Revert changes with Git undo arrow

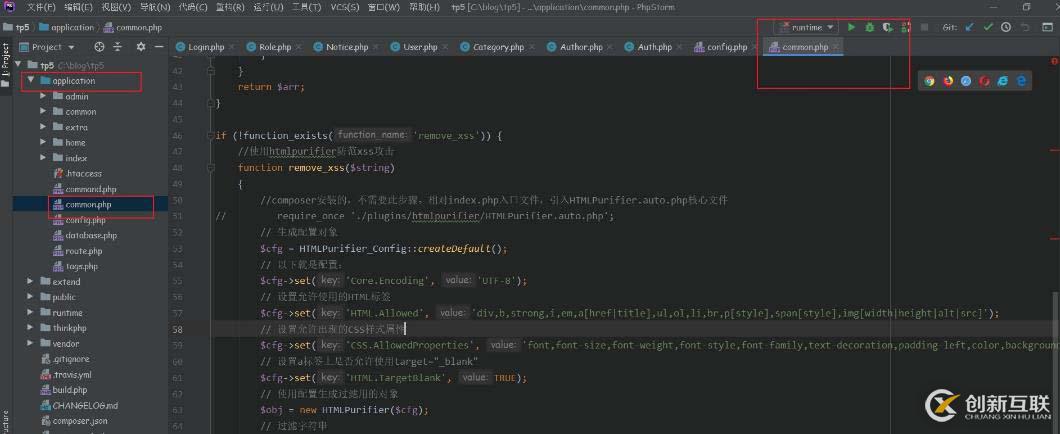[x=1025, y=28]
